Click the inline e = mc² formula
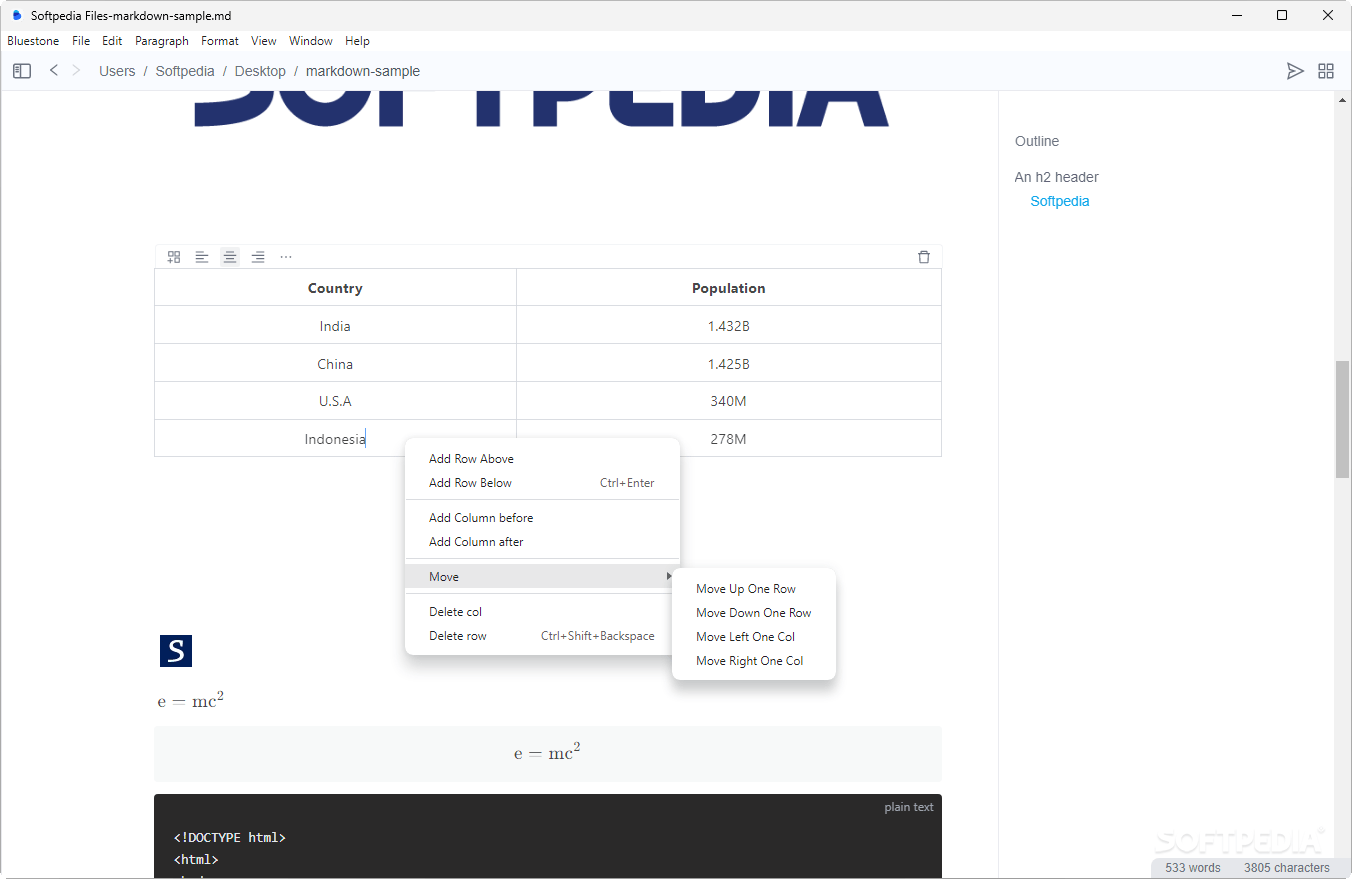 point(191,700)
